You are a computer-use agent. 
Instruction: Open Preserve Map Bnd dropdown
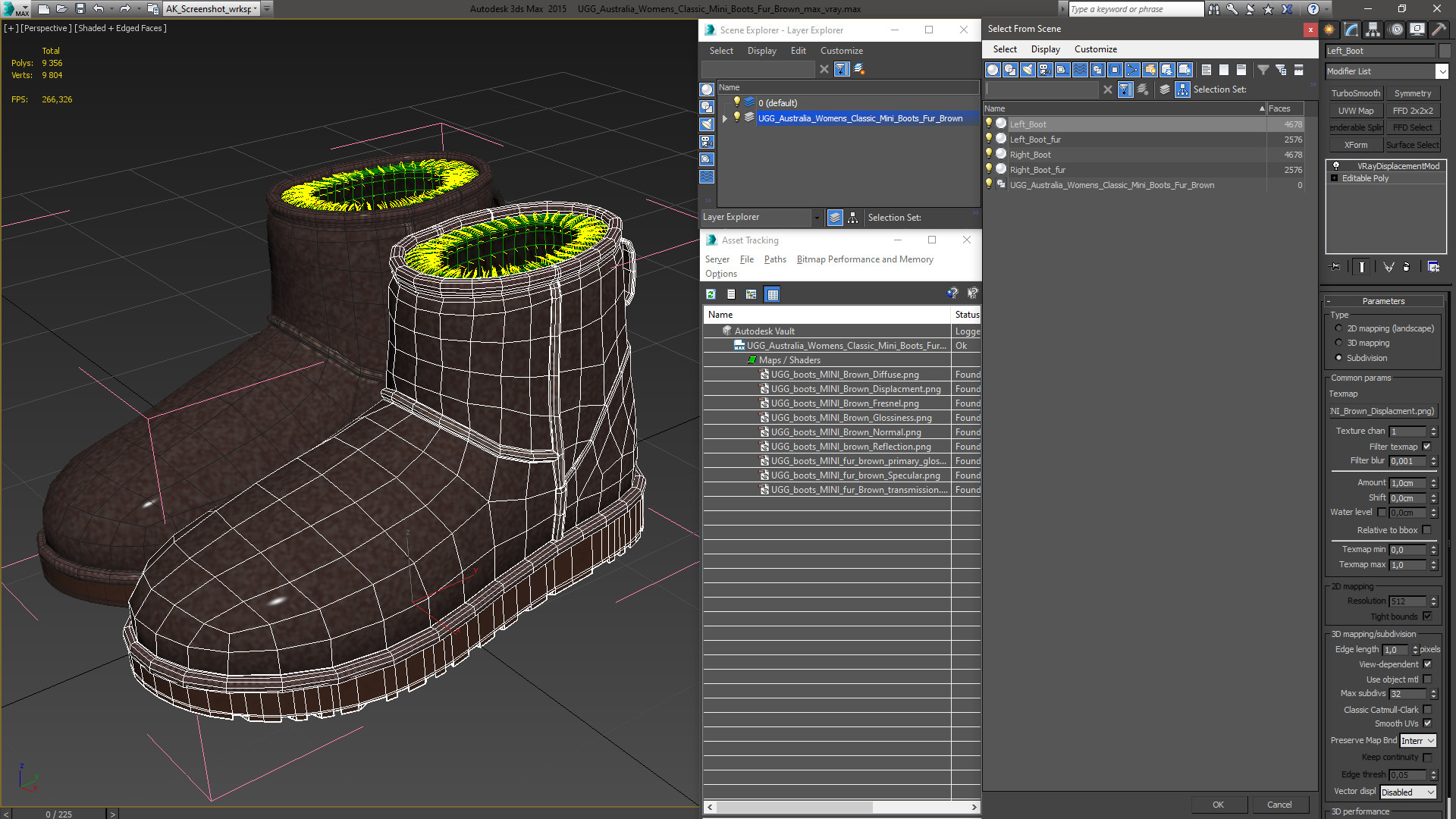click(1417, 741)
